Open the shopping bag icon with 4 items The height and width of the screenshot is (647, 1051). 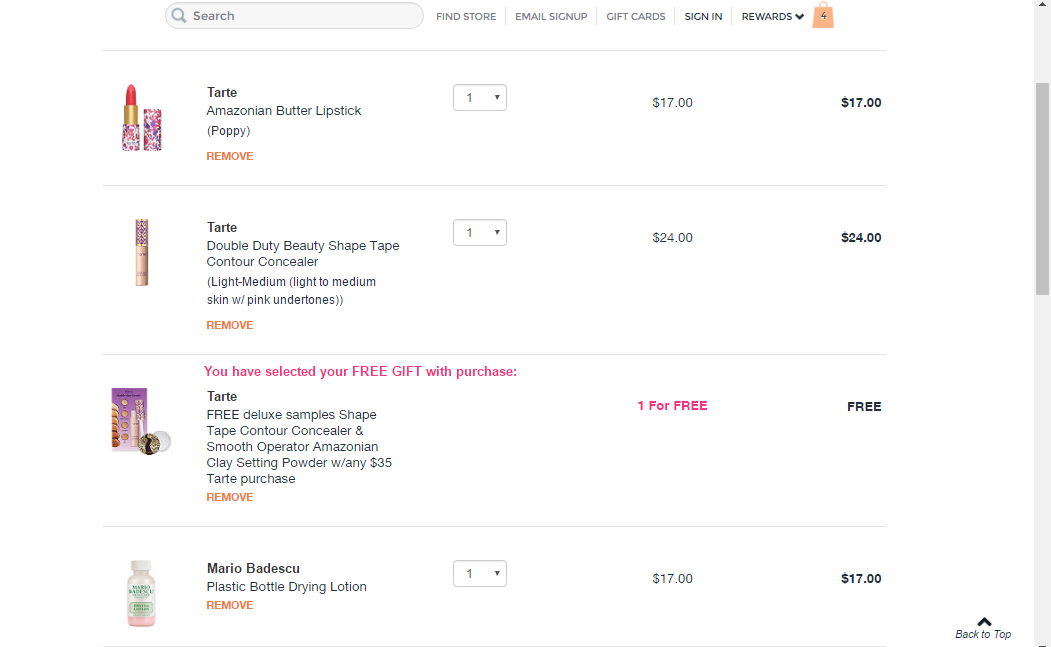[823, 15]
